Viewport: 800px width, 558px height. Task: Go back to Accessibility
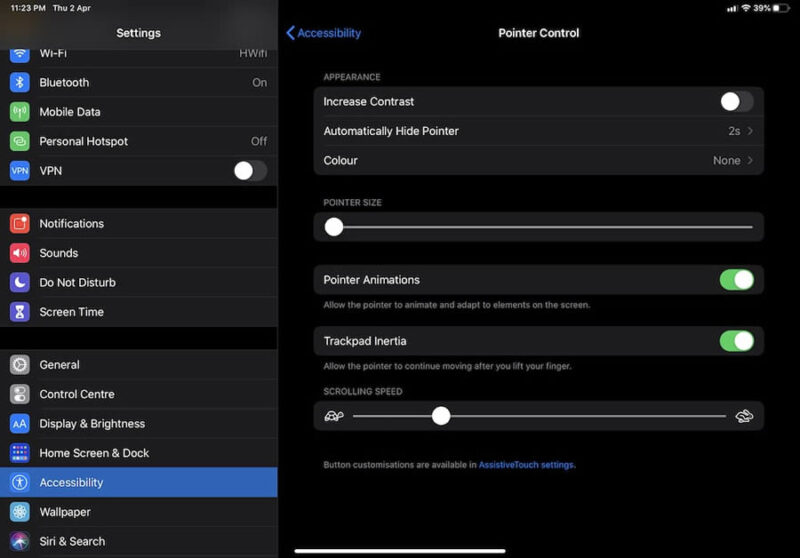tap(323, 33)
